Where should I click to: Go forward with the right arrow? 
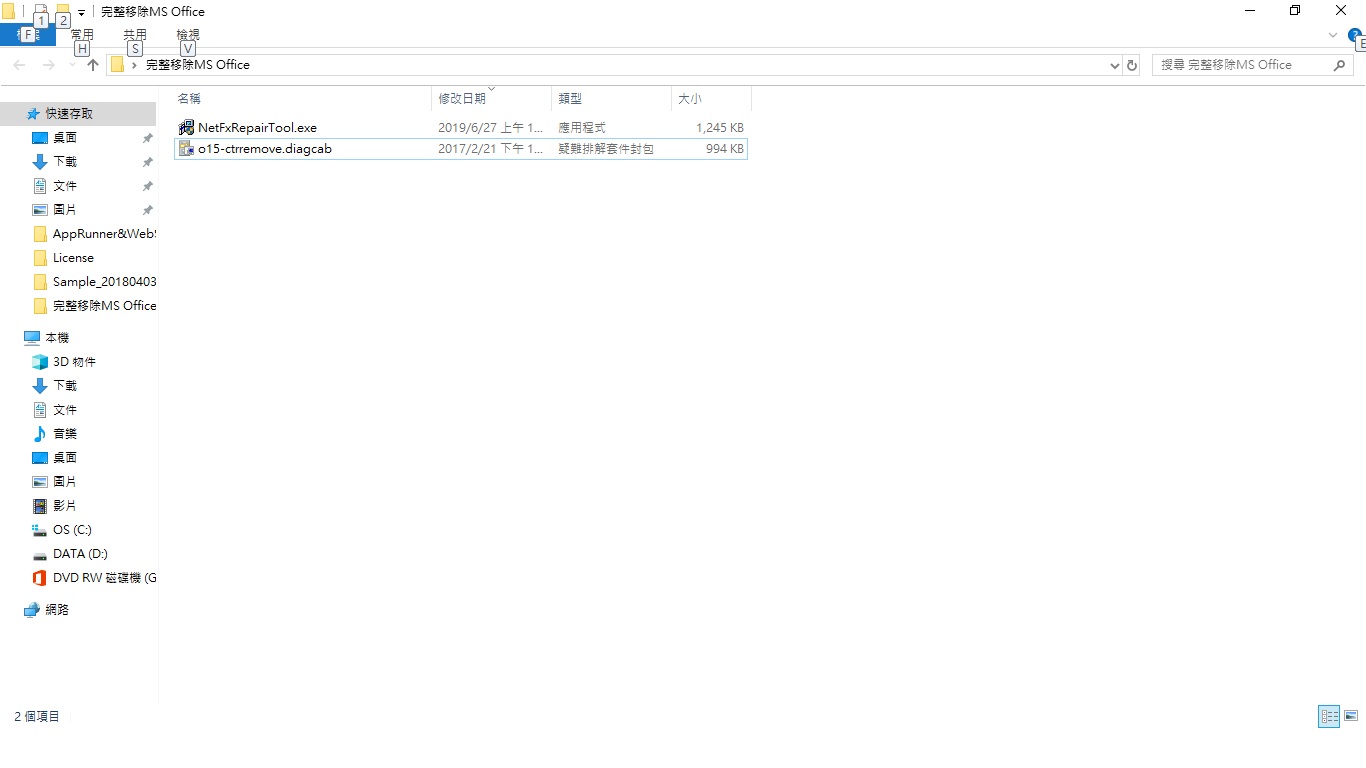coord(48,65)
